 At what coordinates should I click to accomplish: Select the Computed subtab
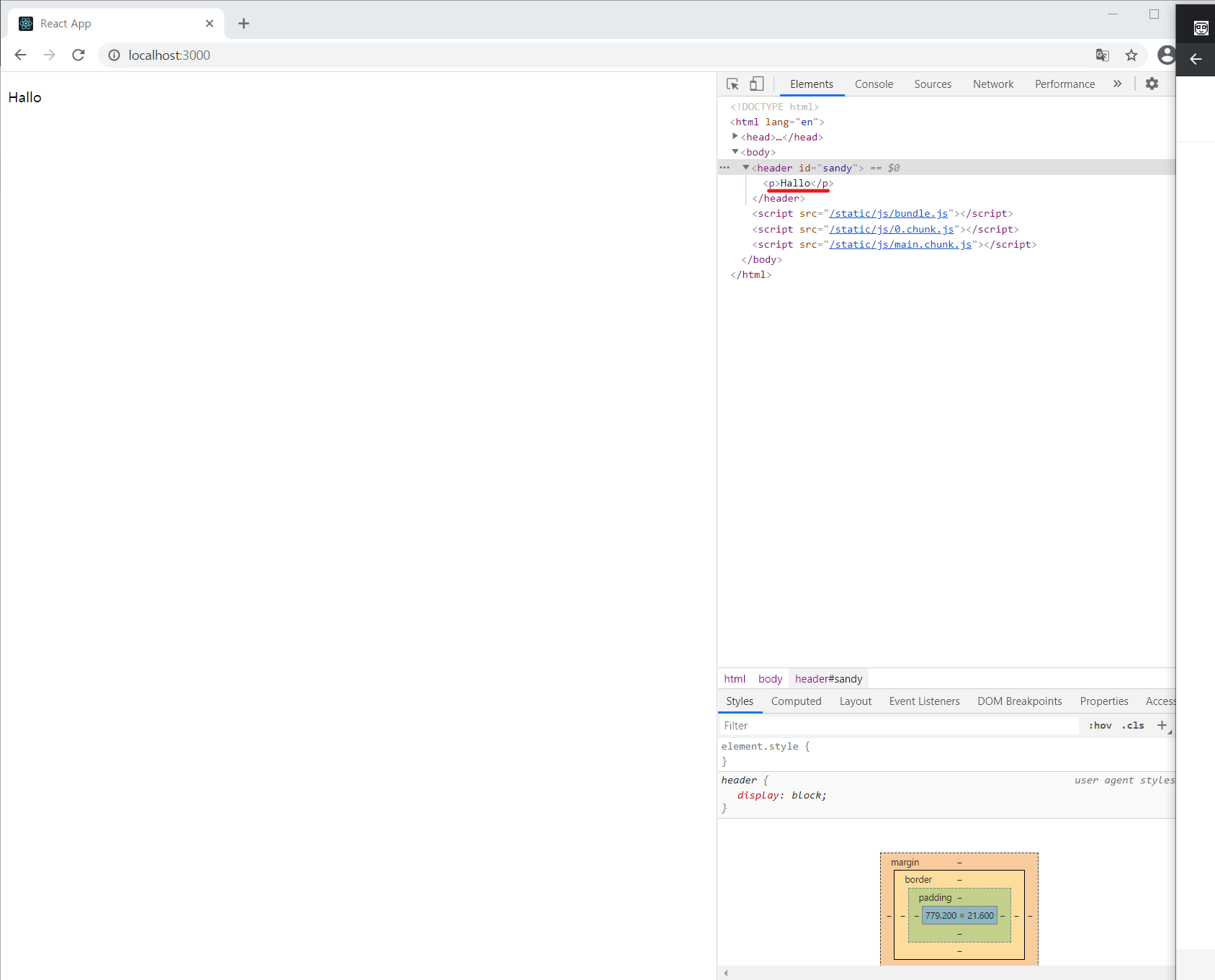click(x=796, y=701)
